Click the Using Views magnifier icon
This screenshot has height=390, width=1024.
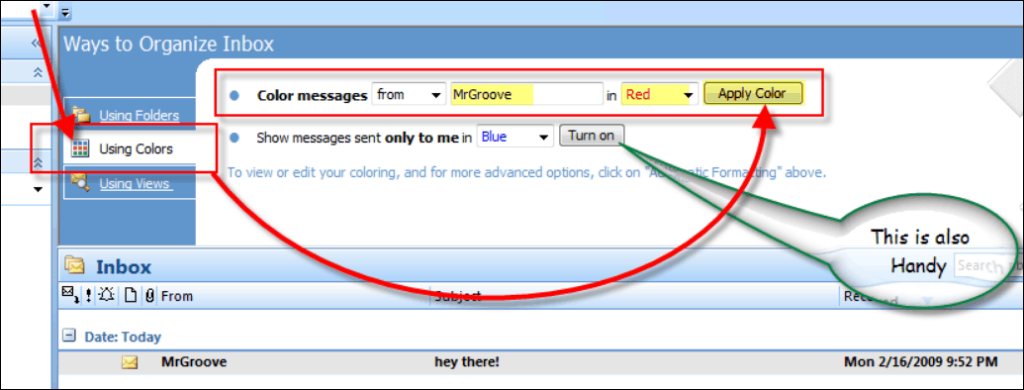pyautogui.click(x=81, y=183)
